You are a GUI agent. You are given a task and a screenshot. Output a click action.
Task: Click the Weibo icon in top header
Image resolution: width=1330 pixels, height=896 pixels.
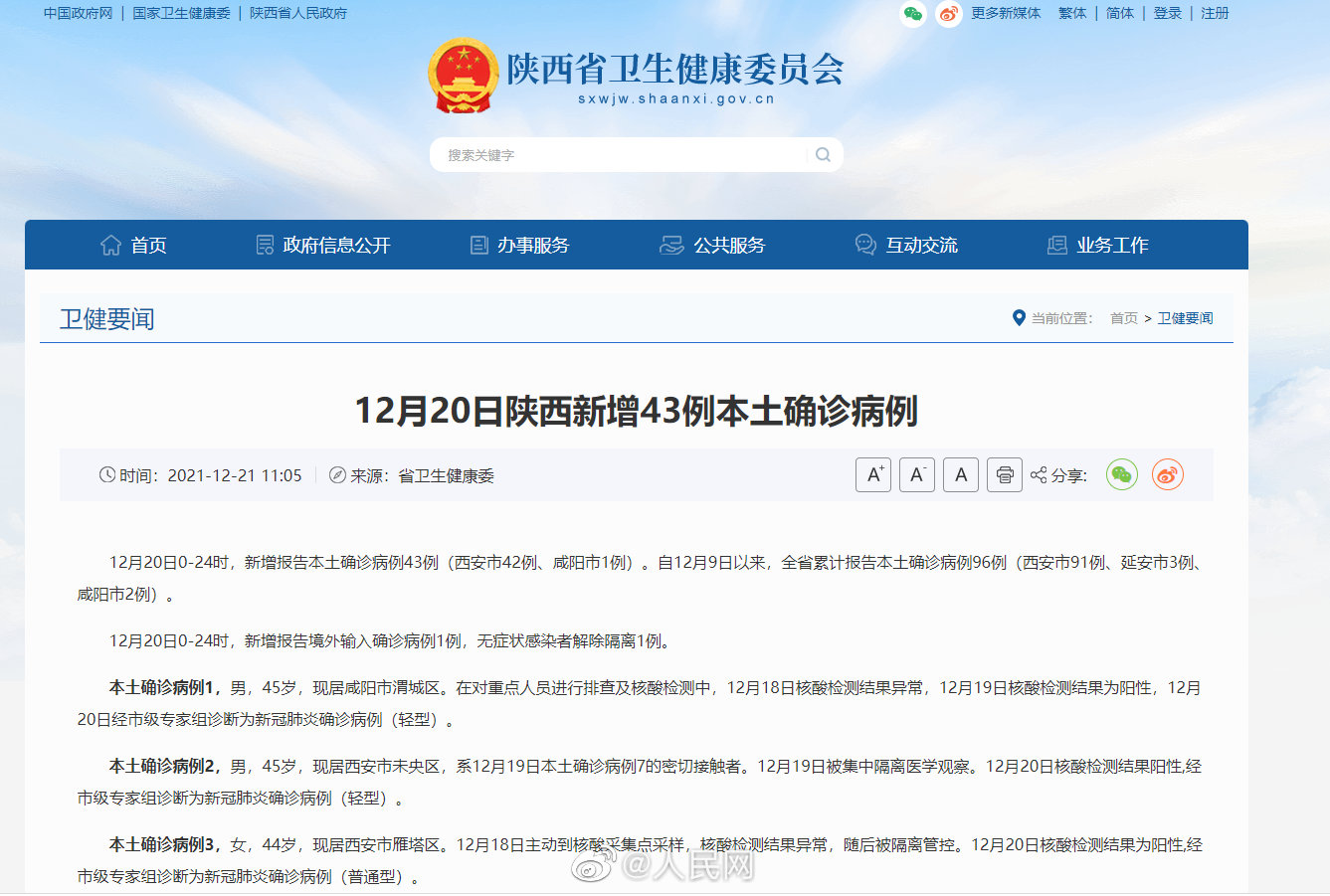pyautogui.click(x=948, y=14)
